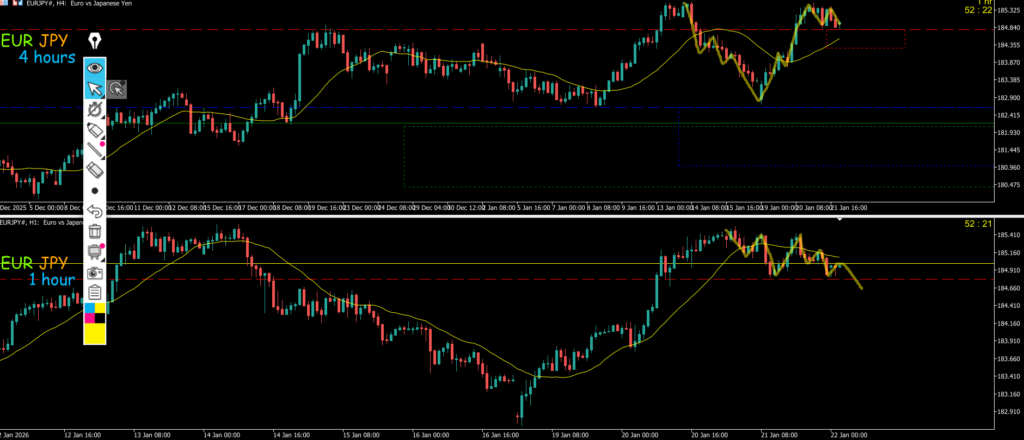
Task: Click the black dot brush size indicator
Action: click(x=95, y=190)
